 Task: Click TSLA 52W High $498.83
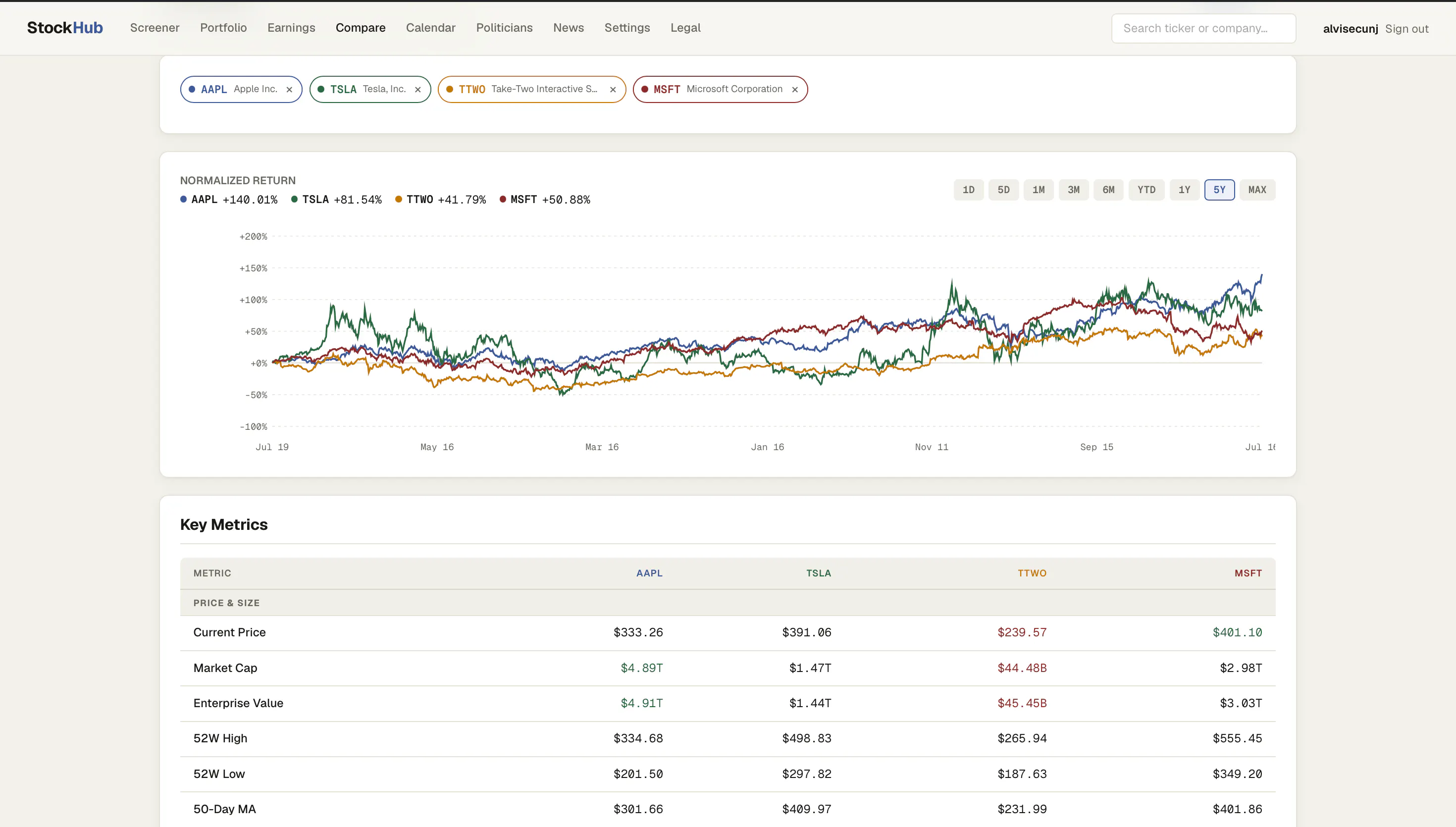[x=806, y=738]
